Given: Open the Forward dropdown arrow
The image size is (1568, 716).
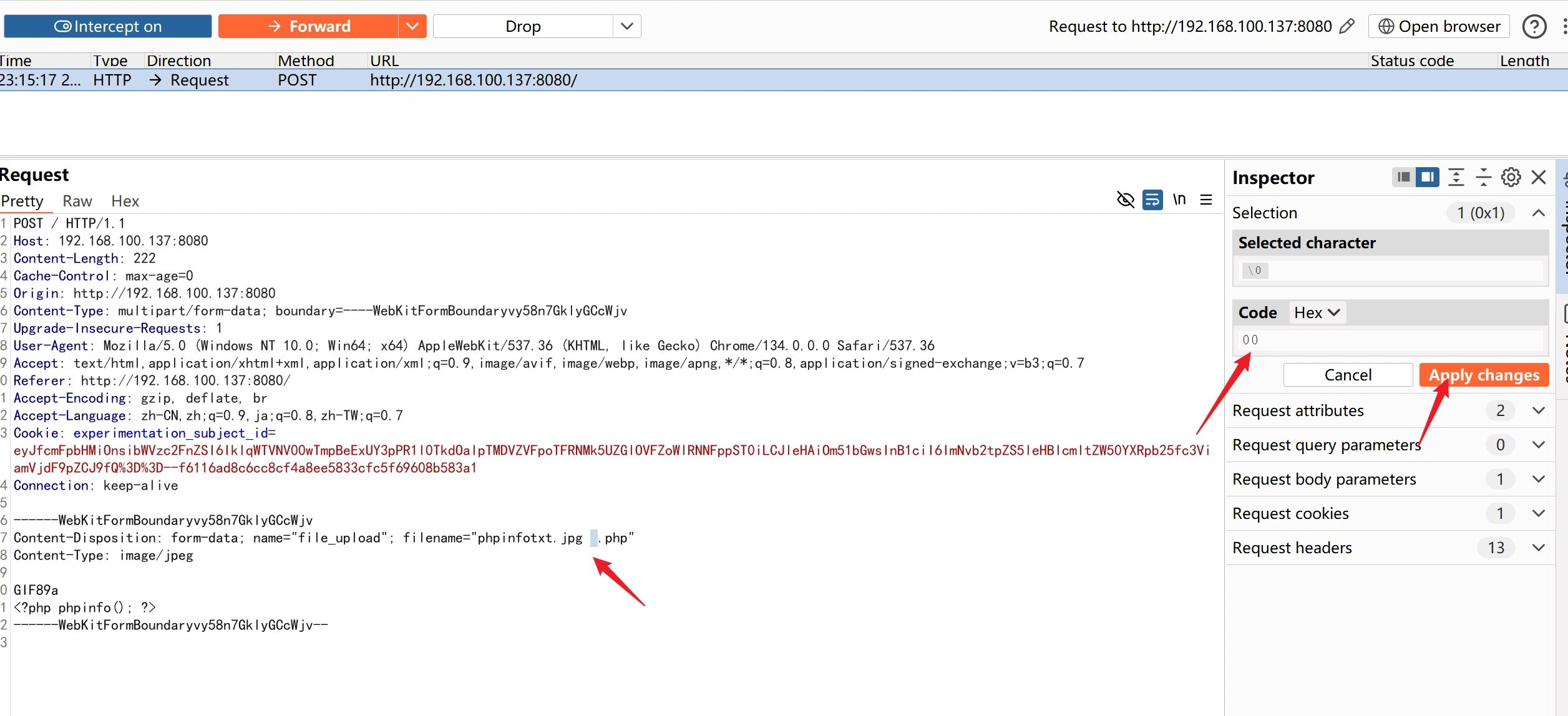Looking at the screenshot, I should (x=412, y=26).
